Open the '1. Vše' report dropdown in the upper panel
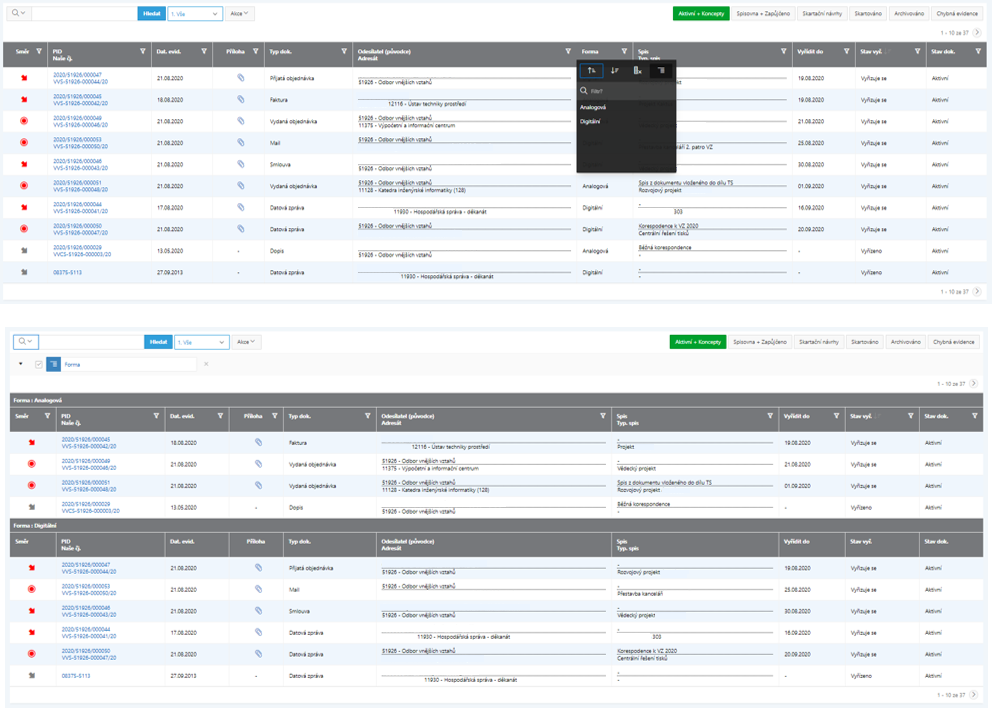 (195, 13)
